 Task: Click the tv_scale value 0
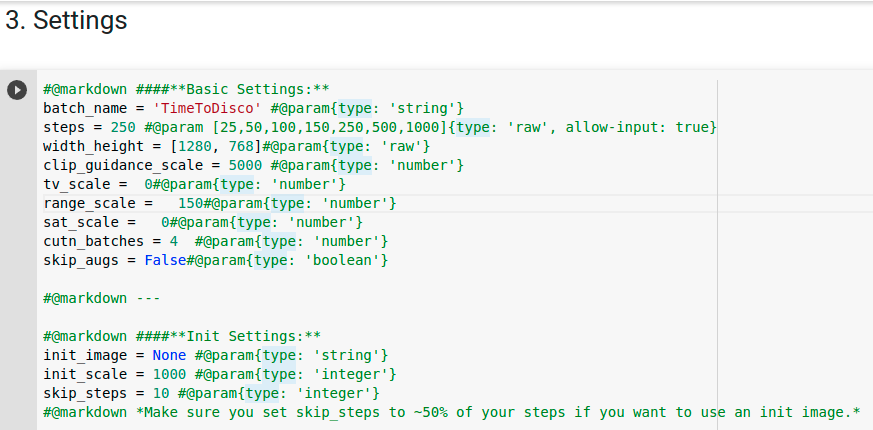pos(149,184)
